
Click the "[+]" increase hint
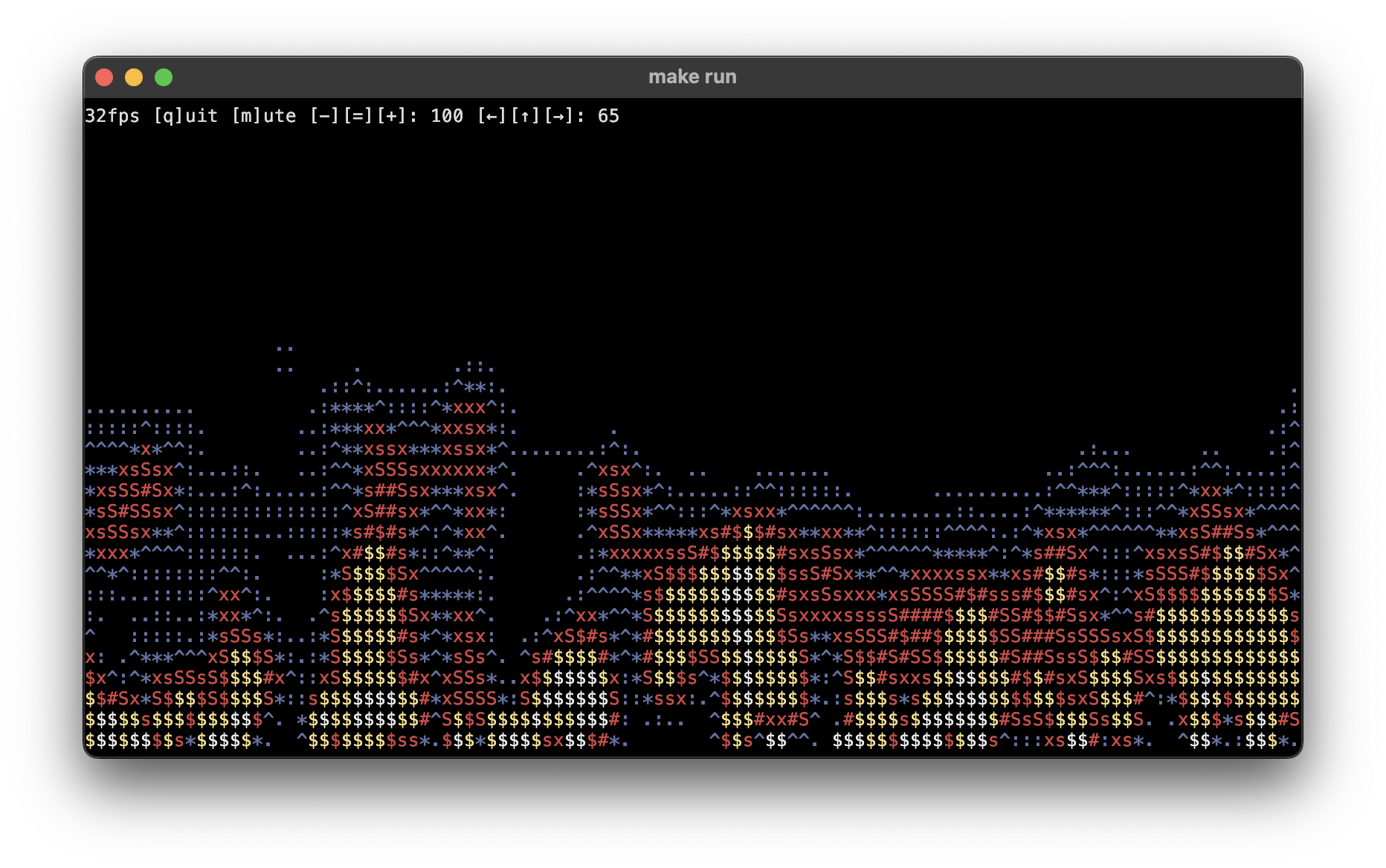(391, 116)
